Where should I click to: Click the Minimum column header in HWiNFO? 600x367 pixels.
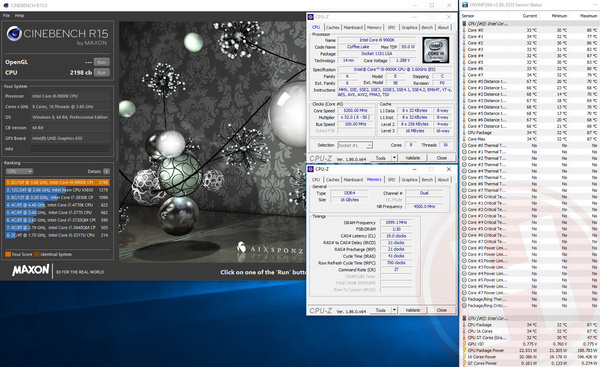(x=559, y=16)
